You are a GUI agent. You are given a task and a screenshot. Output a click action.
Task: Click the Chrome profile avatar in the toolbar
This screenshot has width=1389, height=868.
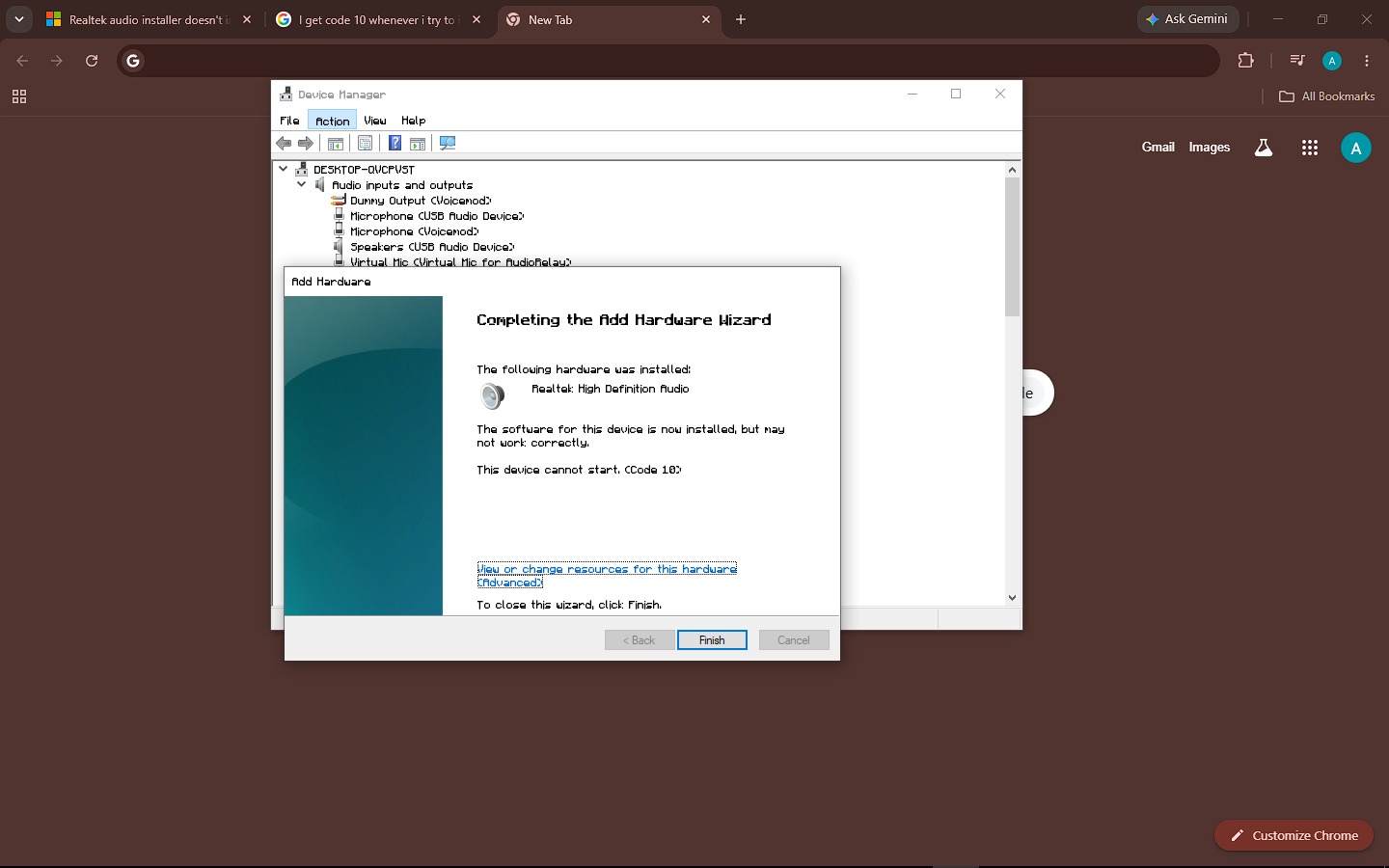pyautogui.click(x=1332, y=61)
